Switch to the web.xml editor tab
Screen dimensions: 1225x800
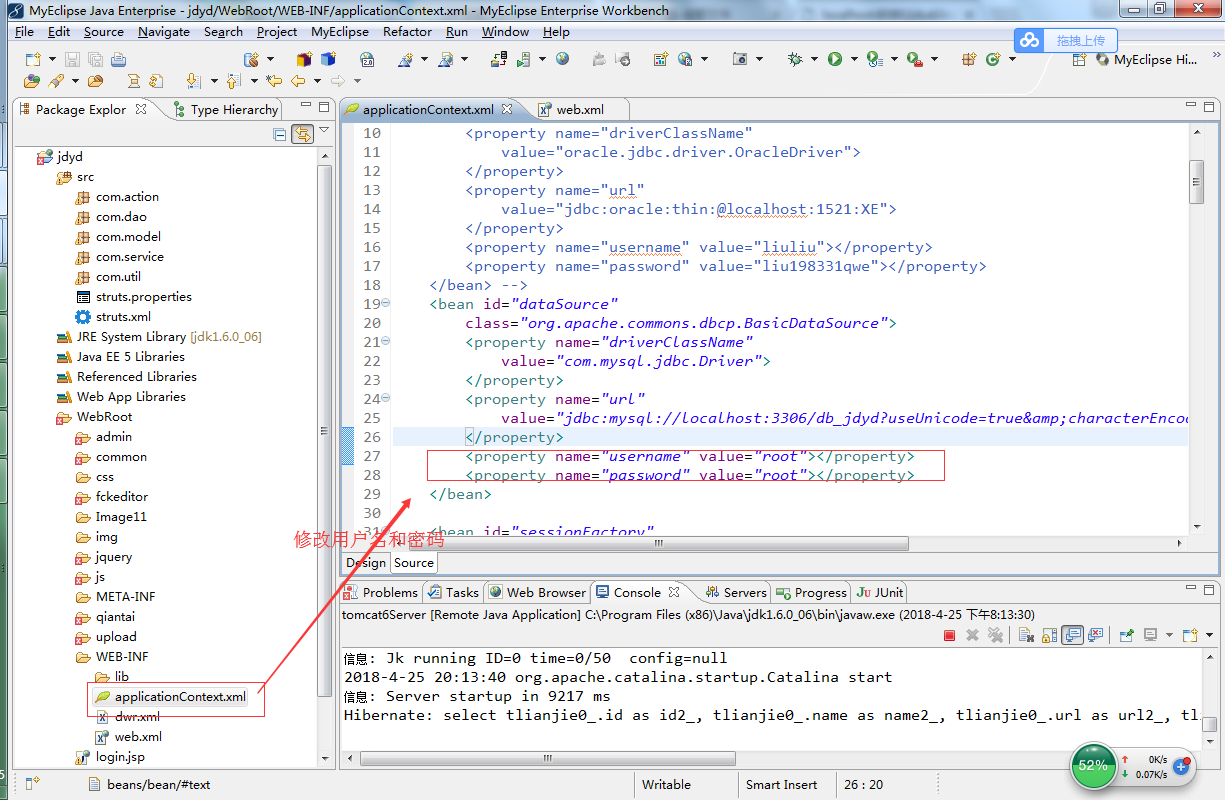coord(581,110)
